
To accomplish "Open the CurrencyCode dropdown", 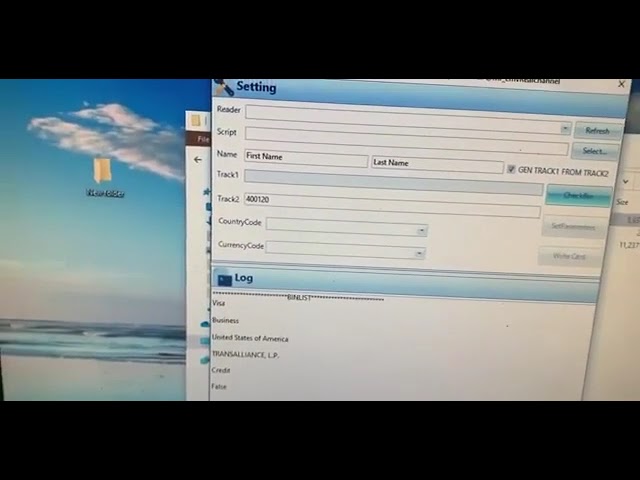I will click(419, 253).
